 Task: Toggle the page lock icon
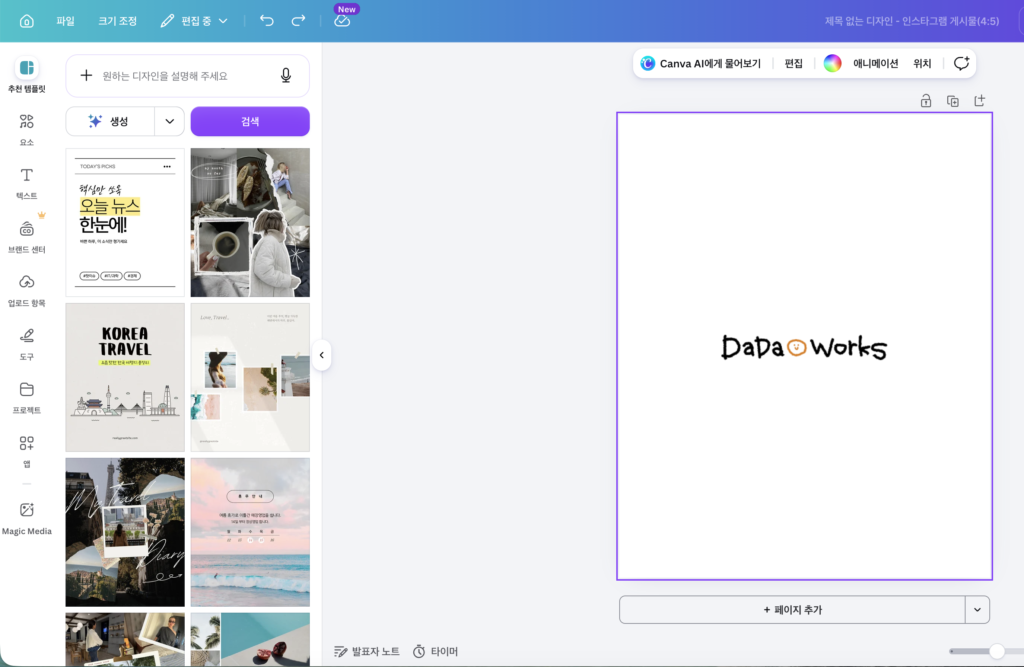coord(925,101)
